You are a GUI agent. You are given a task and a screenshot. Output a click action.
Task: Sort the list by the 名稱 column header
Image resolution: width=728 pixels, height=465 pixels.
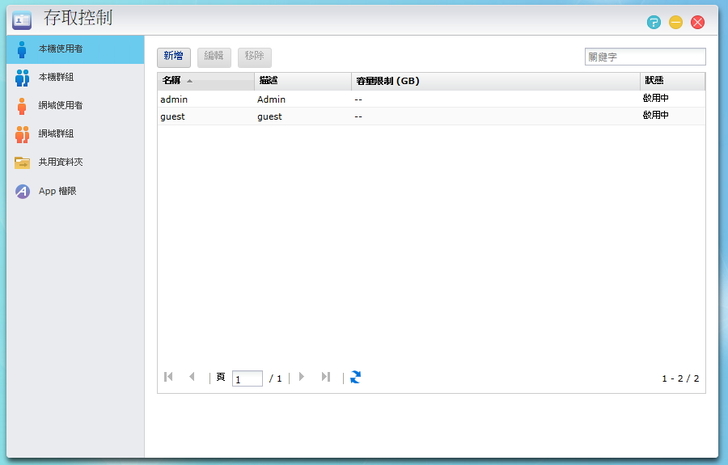click(x=205, y=81)
